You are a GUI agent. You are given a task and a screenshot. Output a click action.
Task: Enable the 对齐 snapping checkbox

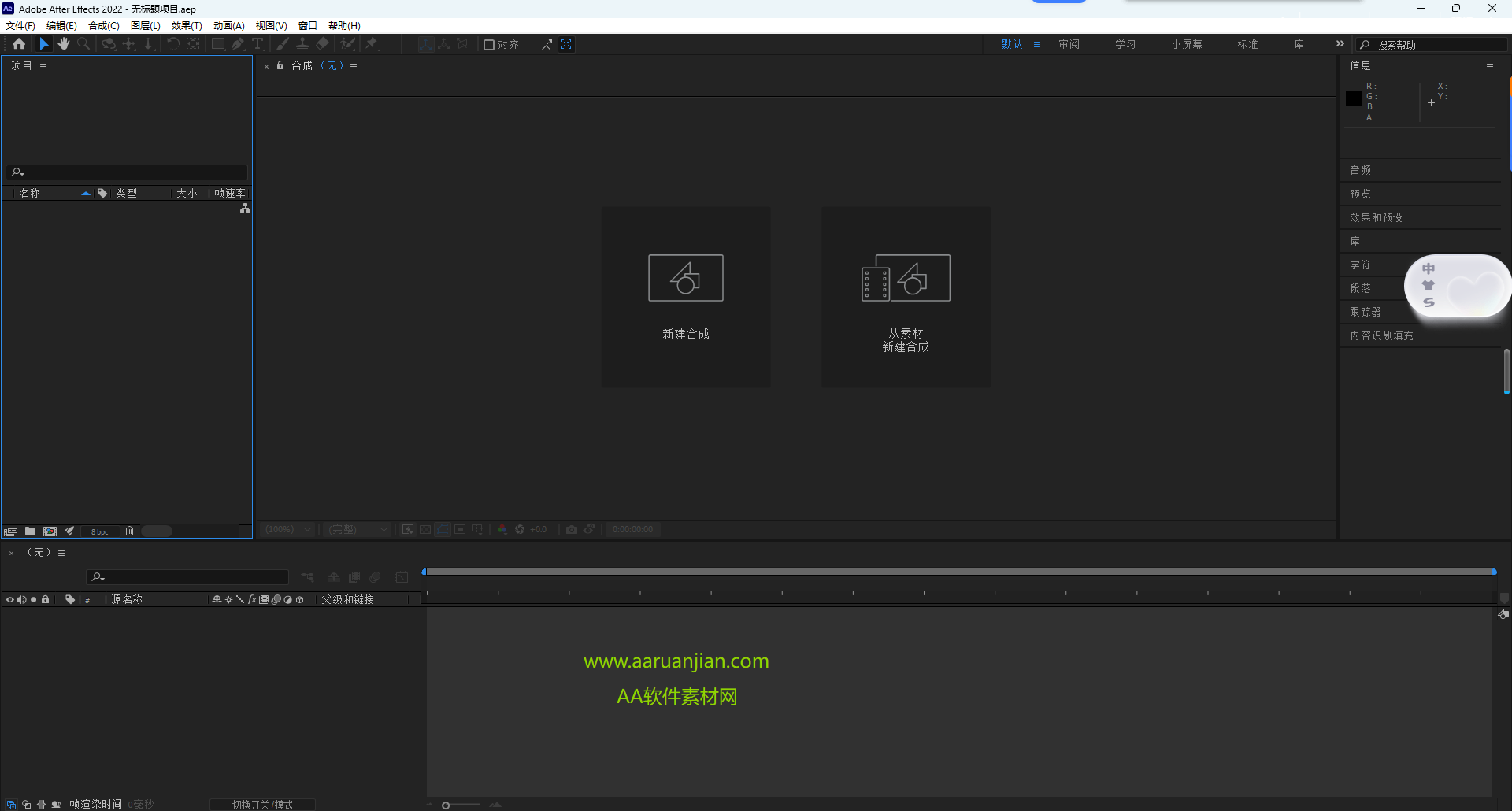point(488,44)
